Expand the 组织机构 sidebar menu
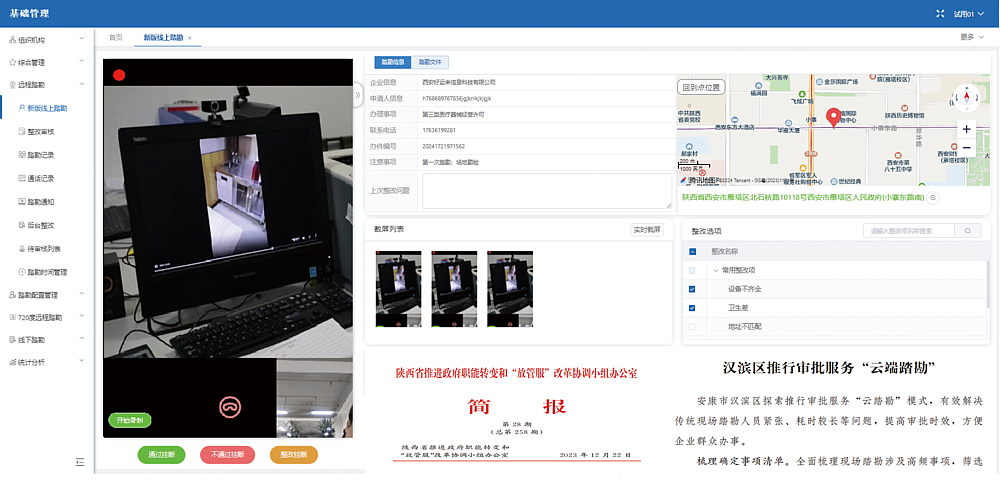This screenshot has width=1000, height=483. [46, 40]
